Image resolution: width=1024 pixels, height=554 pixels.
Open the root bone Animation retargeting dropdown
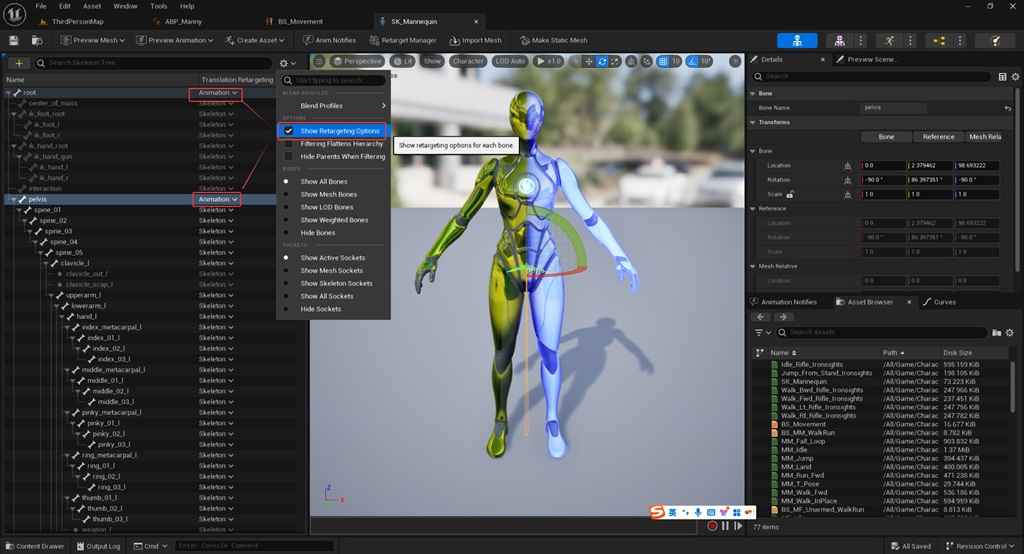[x=217, y=93]
